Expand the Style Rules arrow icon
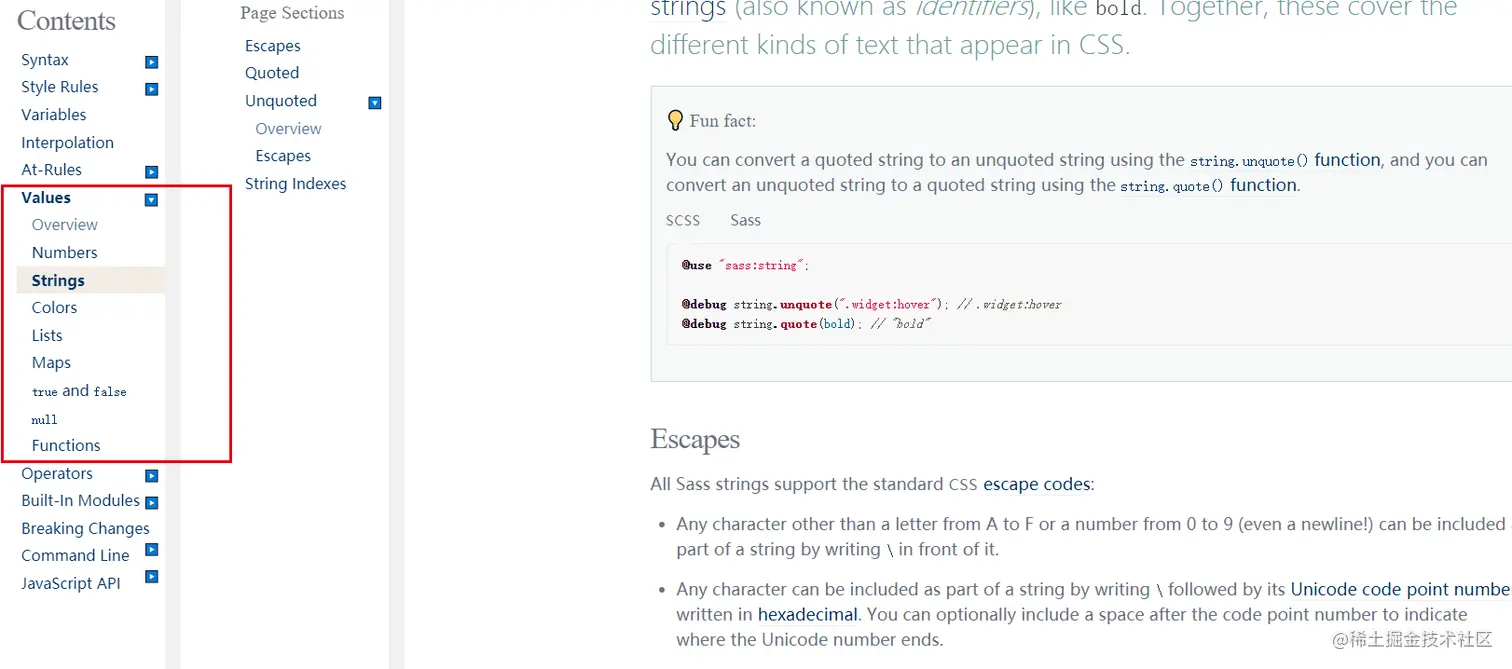 point(151,89)
